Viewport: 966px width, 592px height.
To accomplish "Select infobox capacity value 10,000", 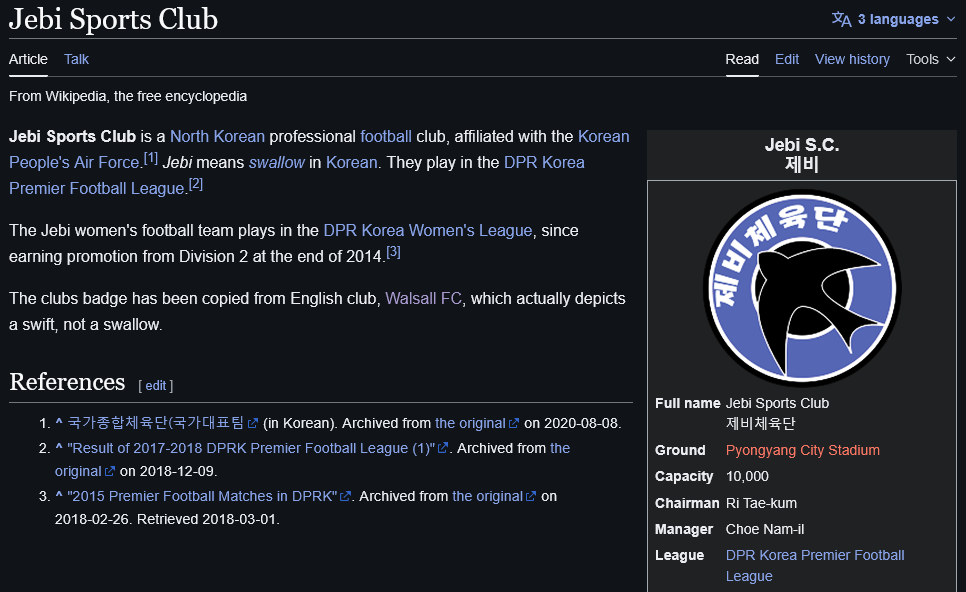I will pos(747,476).
